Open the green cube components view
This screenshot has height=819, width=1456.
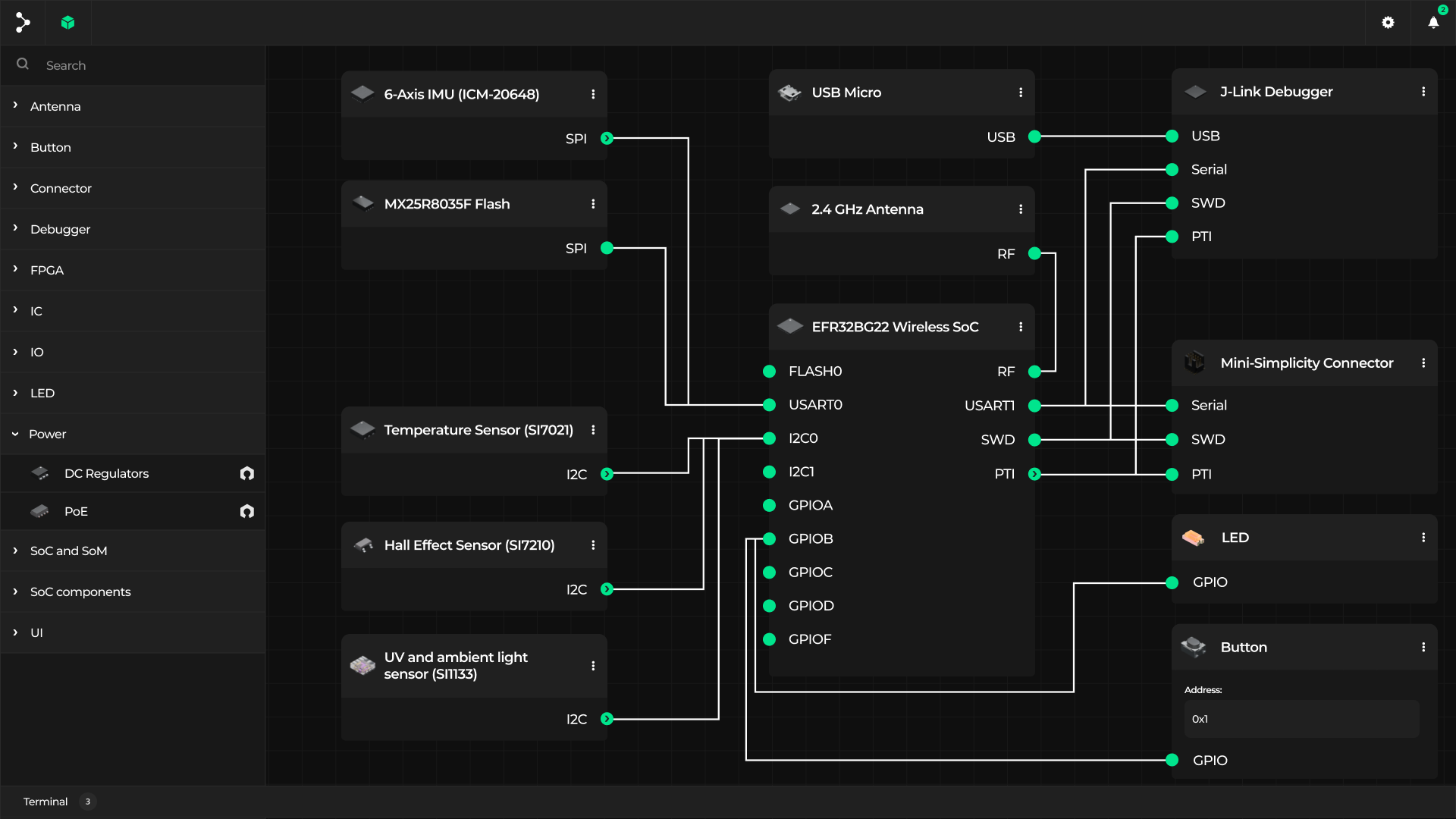[x=68, y=23]
